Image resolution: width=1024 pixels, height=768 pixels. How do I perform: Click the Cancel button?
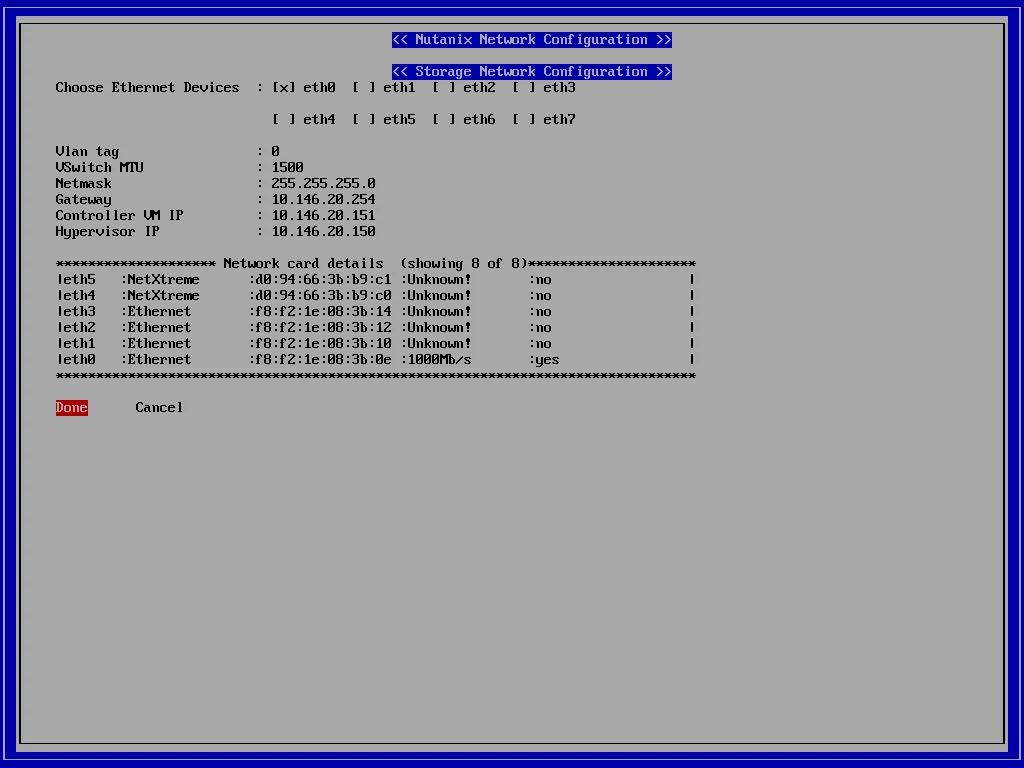[x=159, y=408]
